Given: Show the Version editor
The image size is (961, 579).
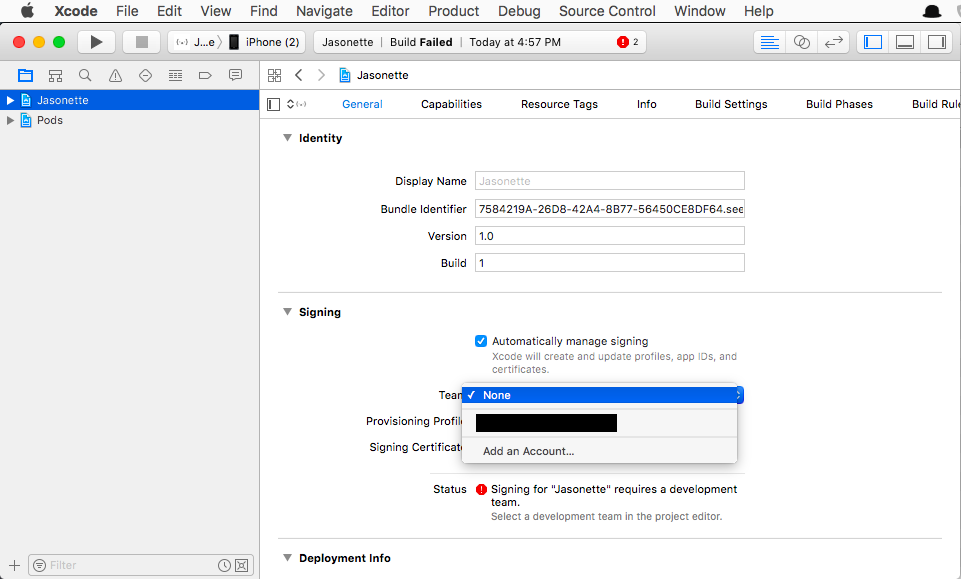Looking at the screenshot, I should click(x=834, y=42).
